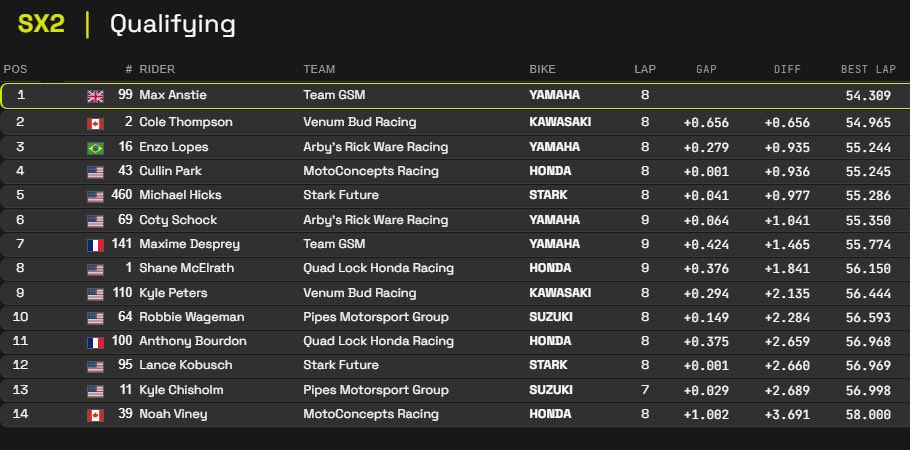Click the Canadian flag next to Cole Thompson
Screen dimensions: 910x450
[95, 123]
